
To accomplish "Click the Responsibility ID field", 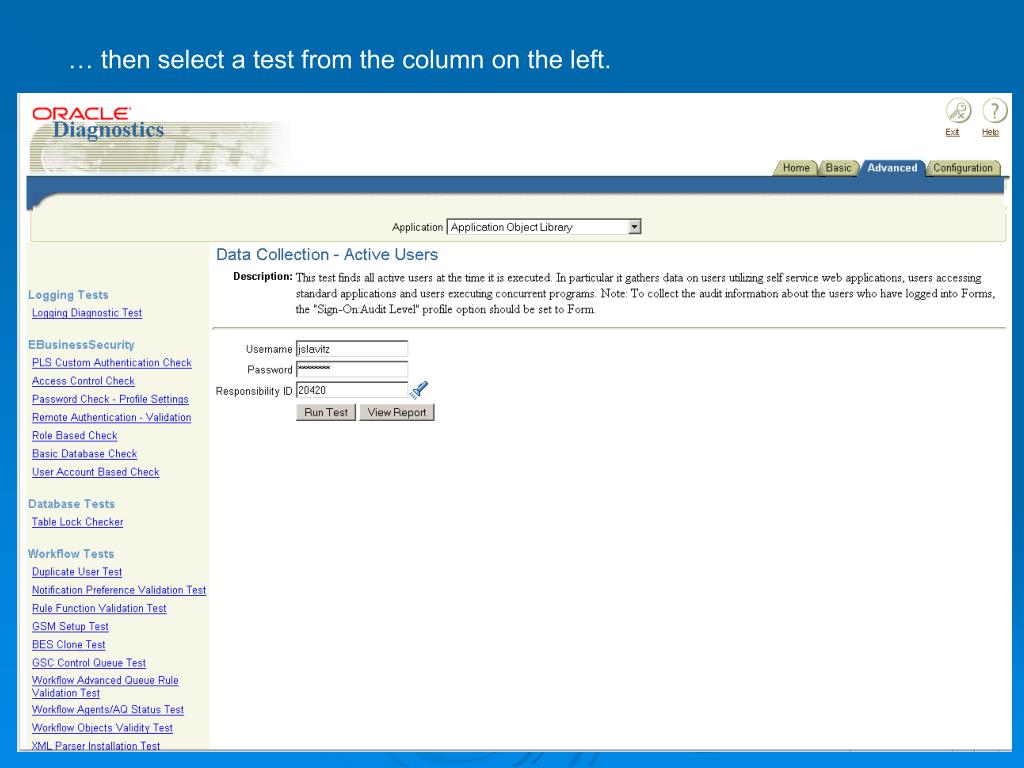I will 352,390.
